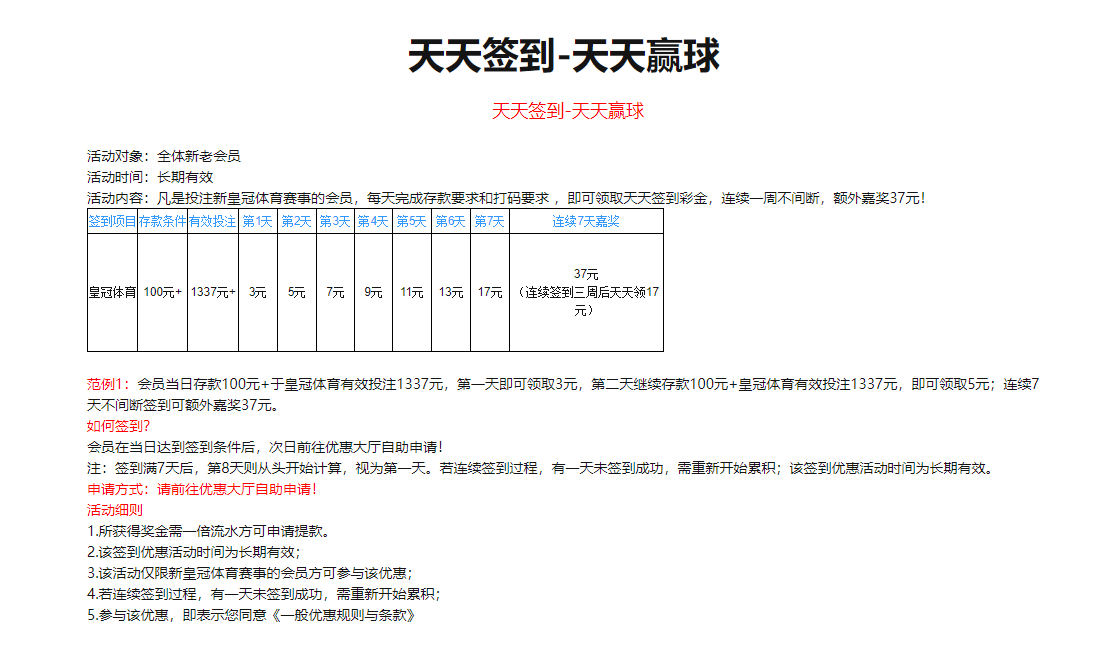Click the 7元 reward cell
The width and height of the screenshot is (1104, 657).
click(x=335, y=292)
